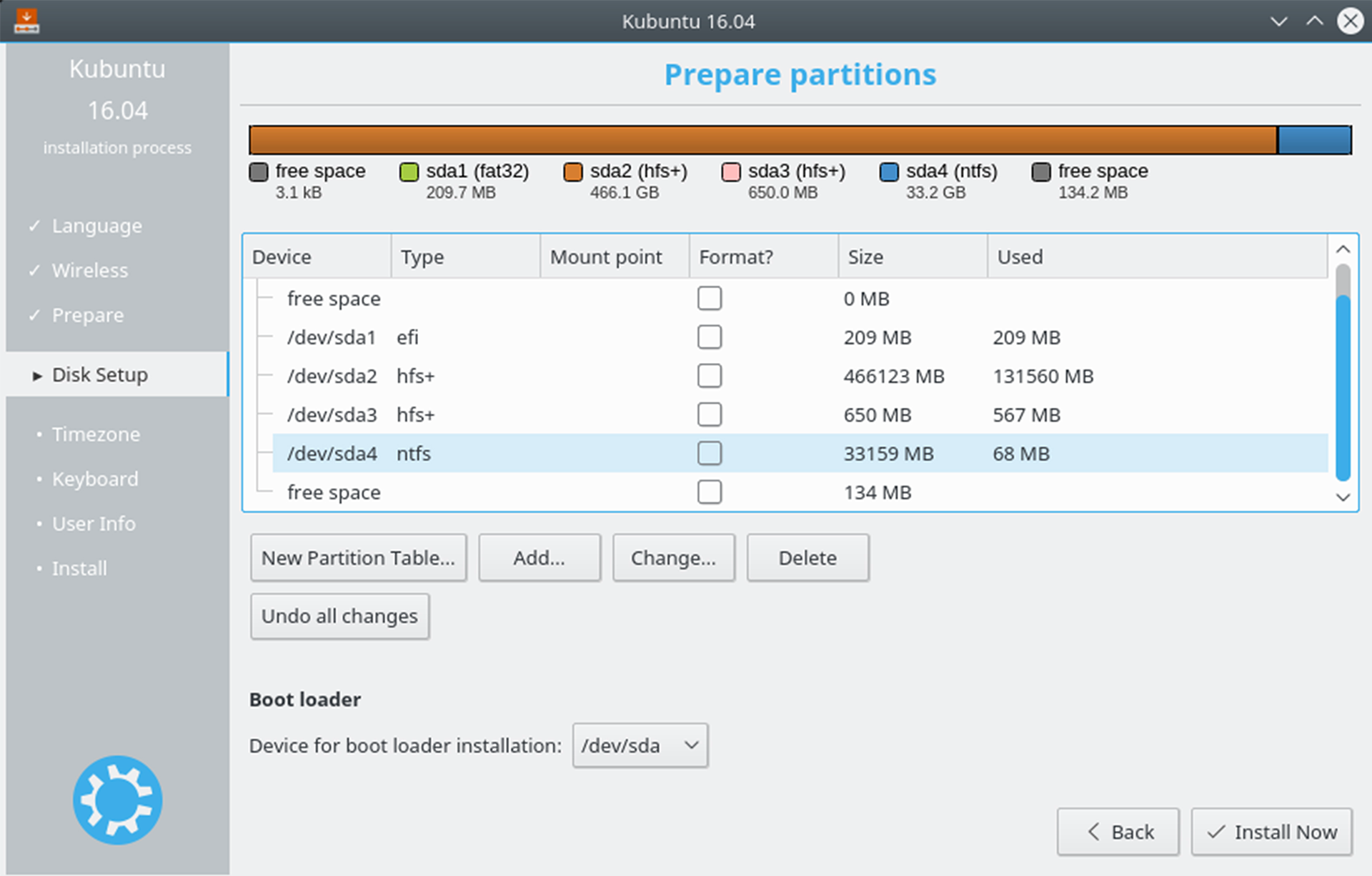
Task: Select the Wireless step in sidebar
Action: coord(90,270)
